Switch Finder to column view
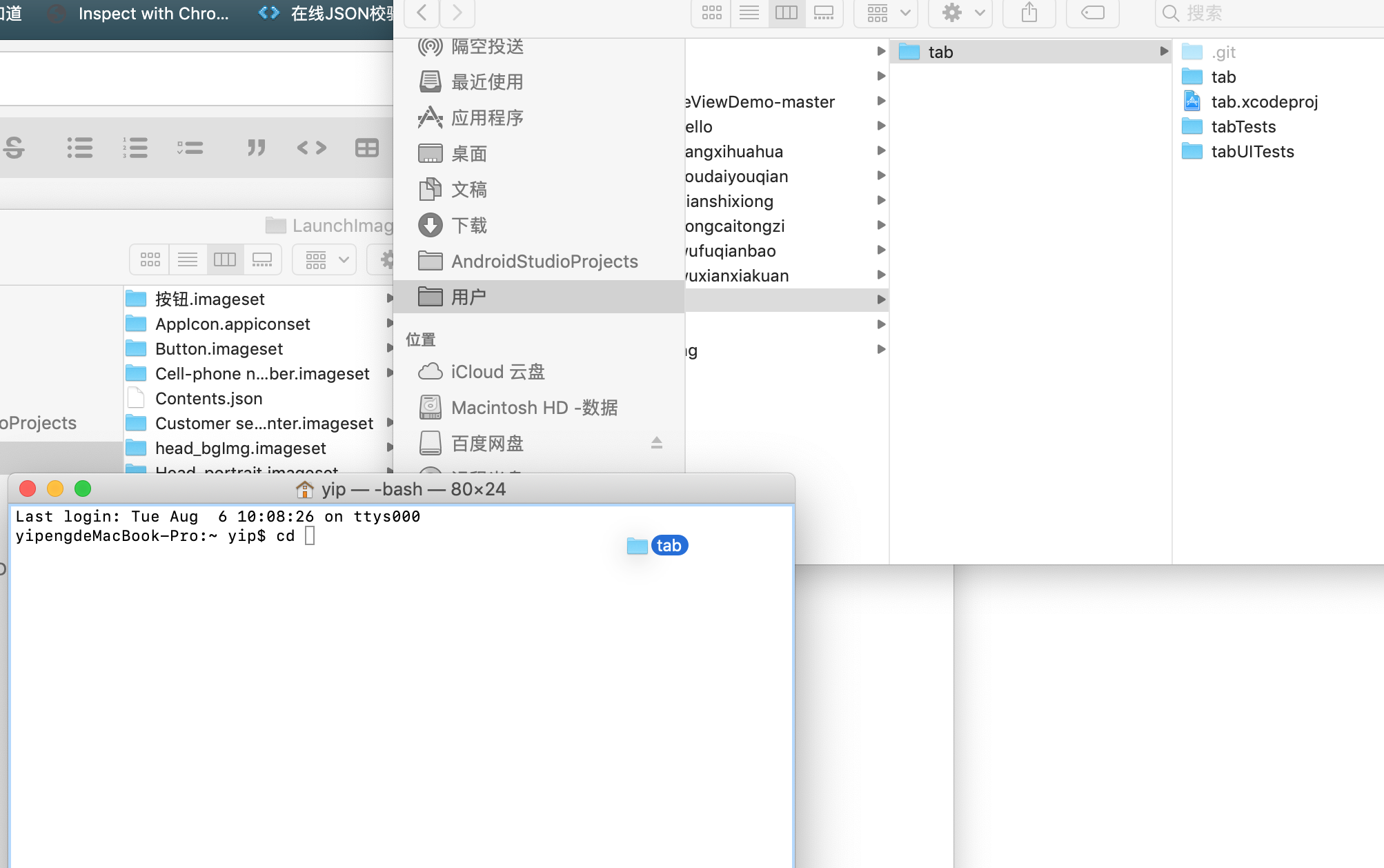Viewport: 1384px width, 868px height. [787, 12]
